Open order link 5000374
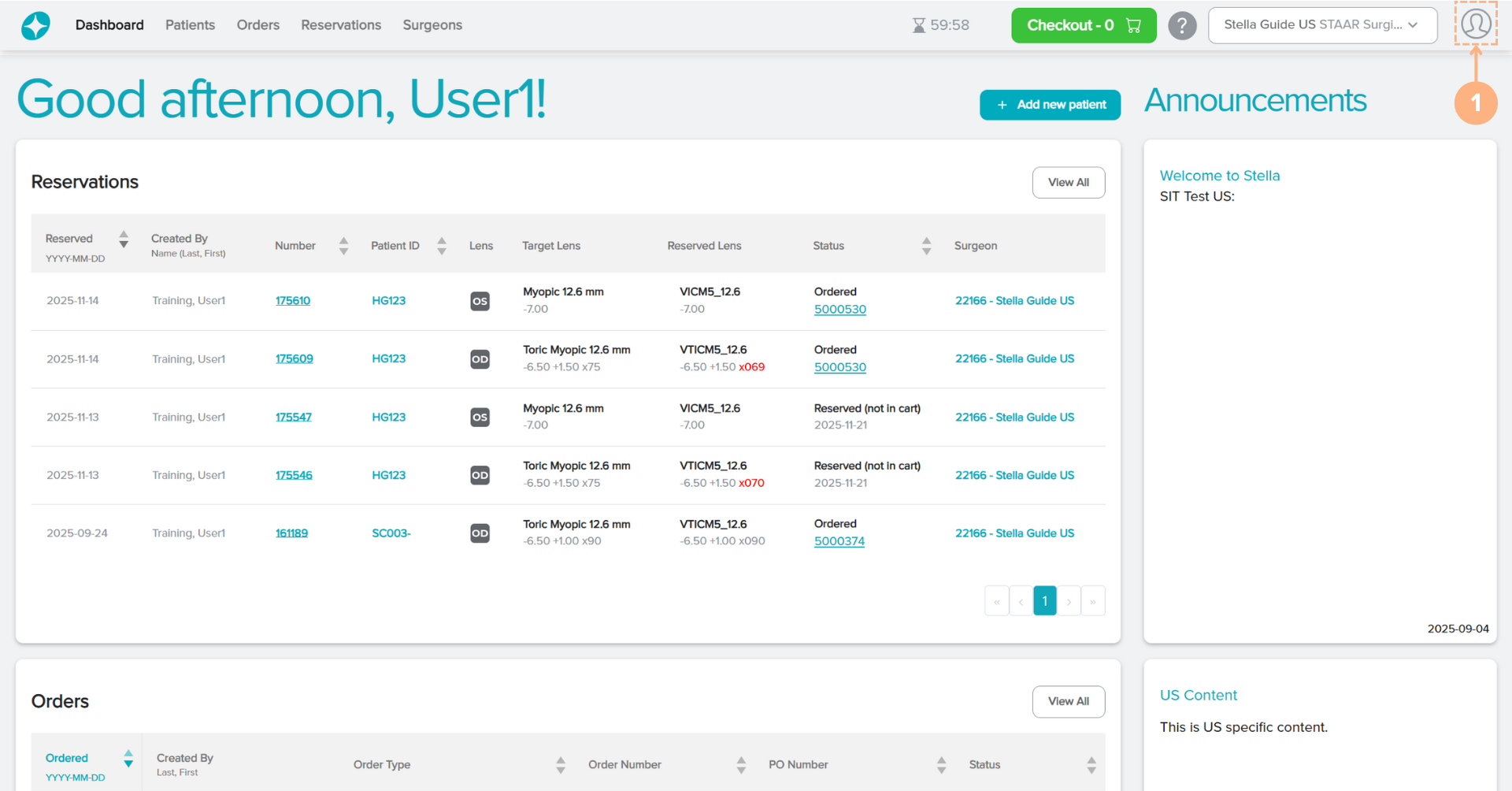The height and width of the screenshot is (791, 1512). pos(839,541)
